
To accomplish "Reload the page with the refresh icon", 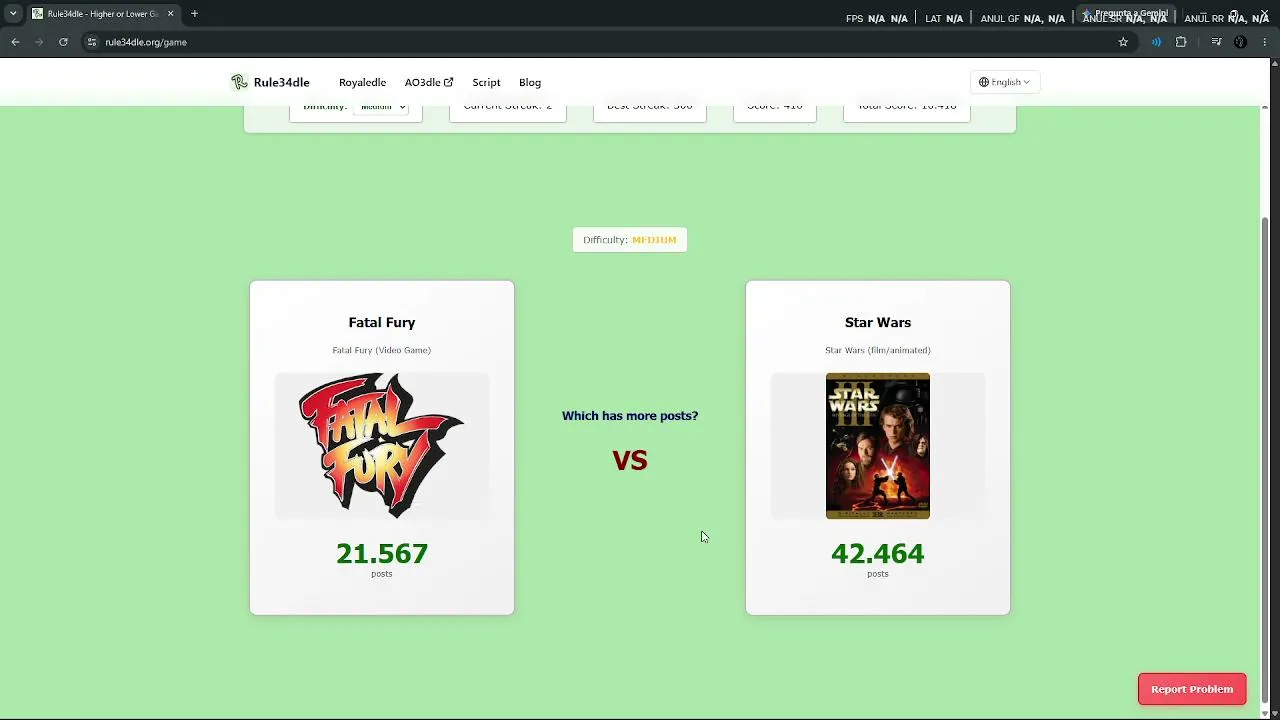I will (63, 42).
